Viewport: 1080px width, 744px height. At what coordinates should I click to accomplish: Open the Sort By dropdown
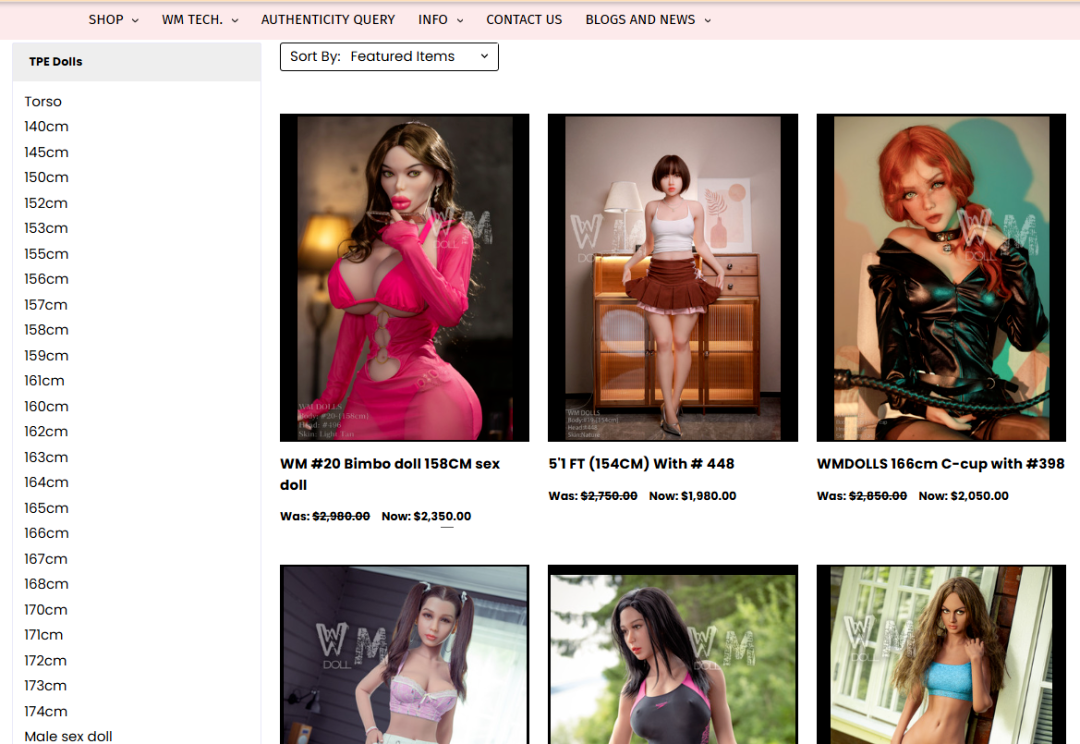click(x=389, y=57)
